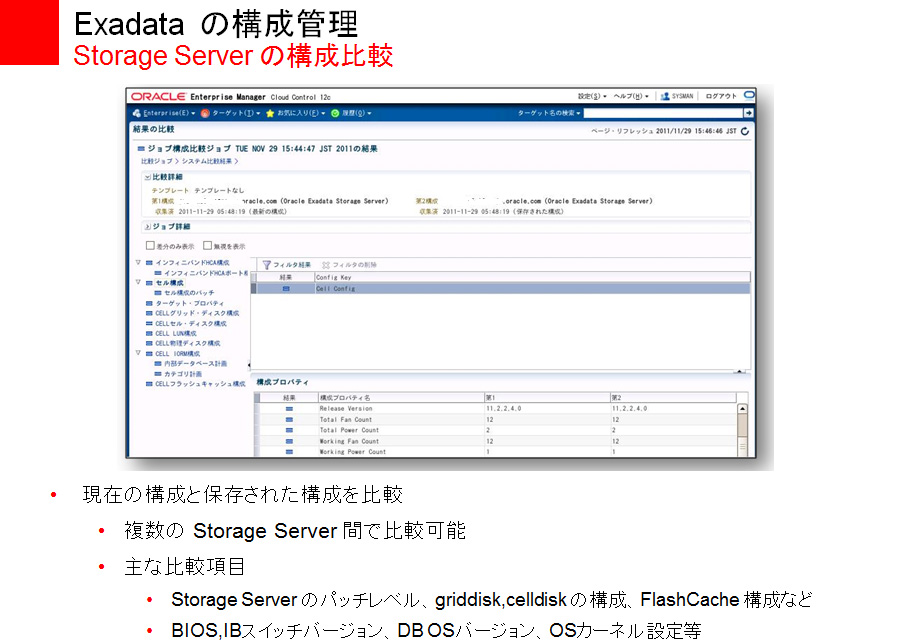Click the icon beside ターゲット・プロパティ tree node
Screen dimensions: 924x640
coord(149,303)
